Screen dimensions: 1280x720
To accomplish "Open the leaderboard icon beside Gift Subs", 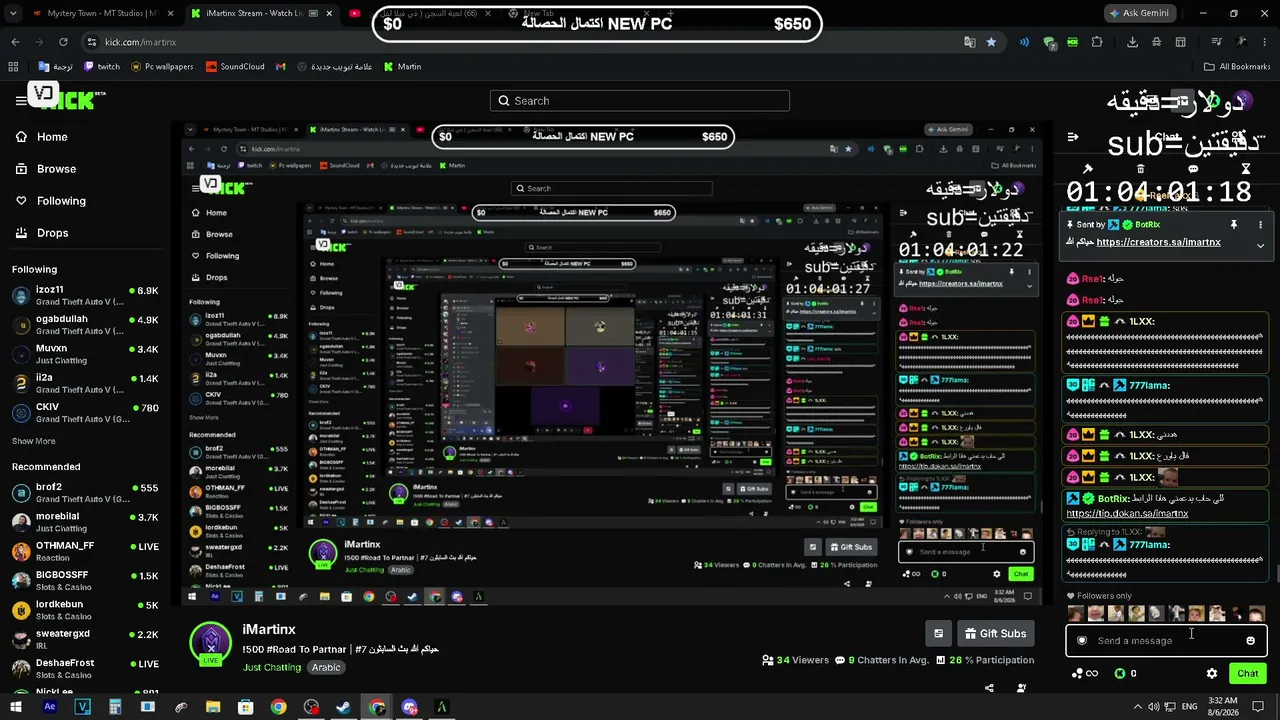I will 938,633.
